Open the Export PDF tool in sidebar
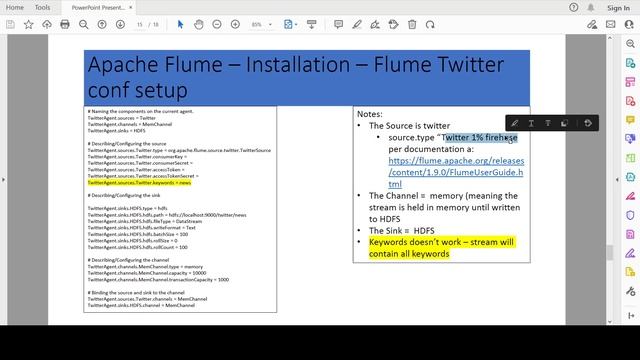The height and width of the screenshot is (360, 640). click(x=630, y=63)
